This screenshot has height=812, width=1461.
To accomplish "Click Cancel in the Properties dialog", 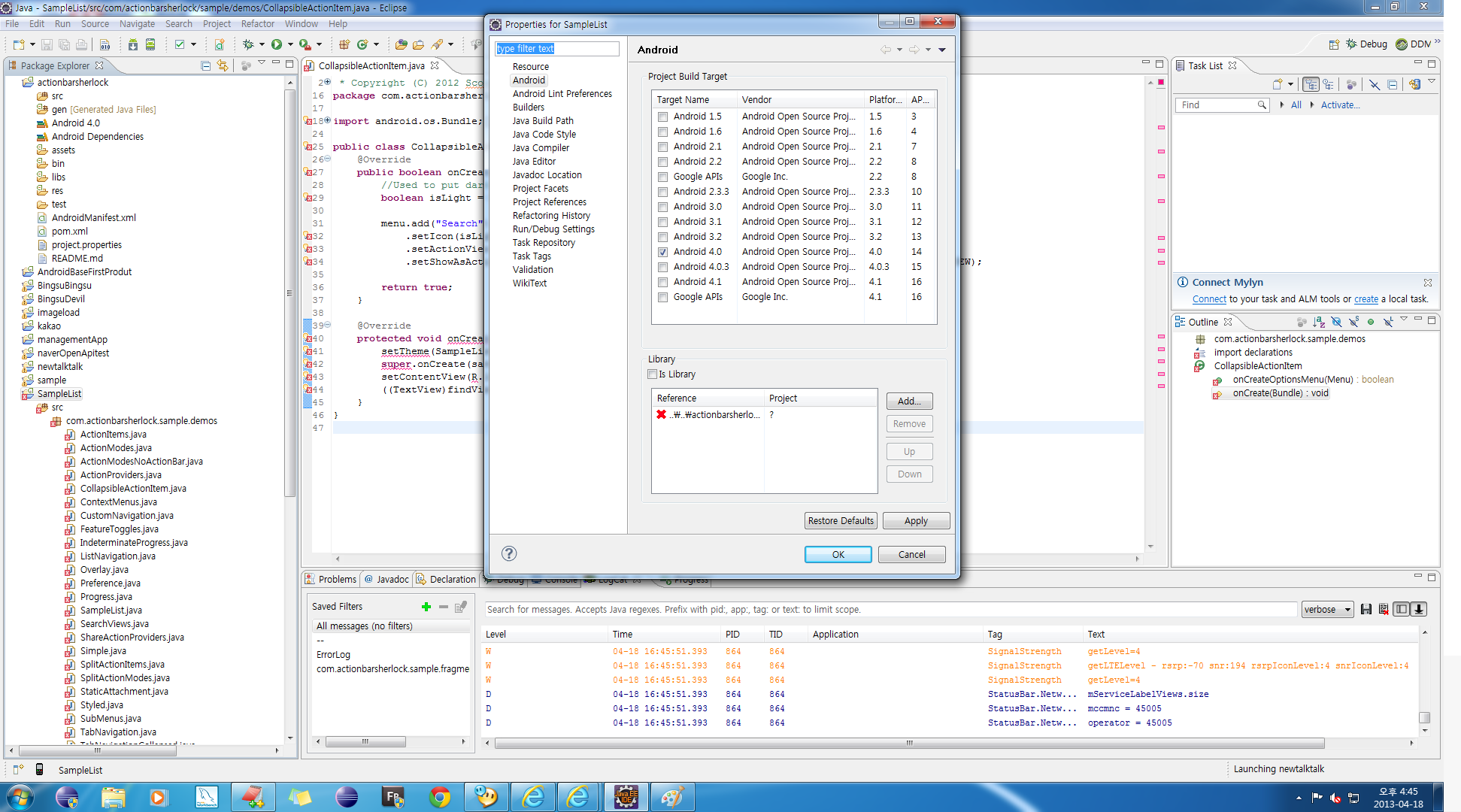I will pyautogui.click(x=911, y=554).
